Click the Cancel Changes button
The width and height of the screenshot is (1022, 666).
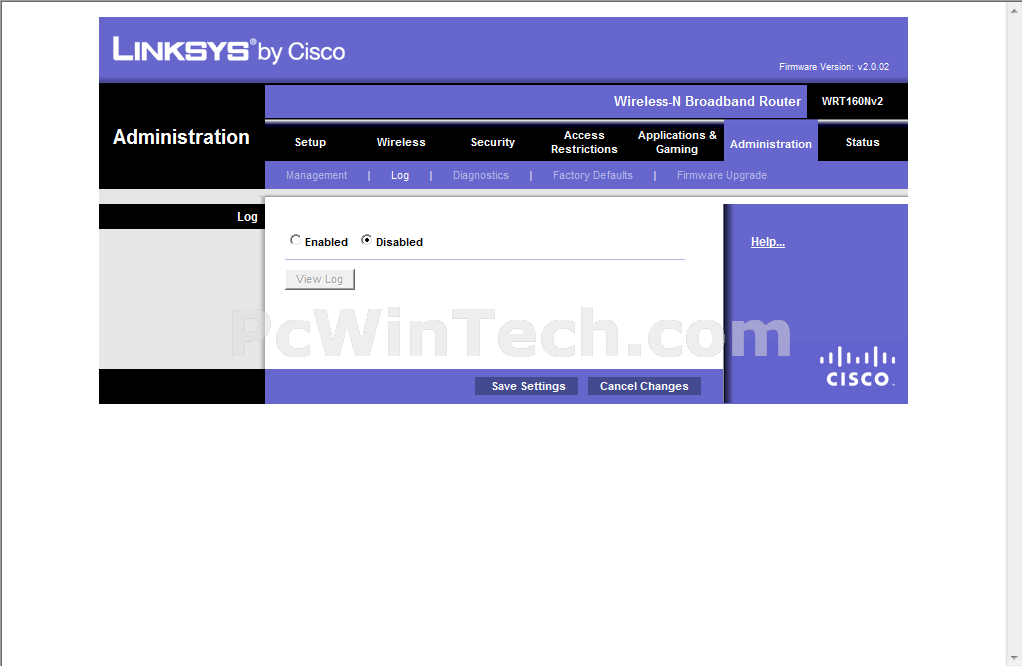[644, 386]
